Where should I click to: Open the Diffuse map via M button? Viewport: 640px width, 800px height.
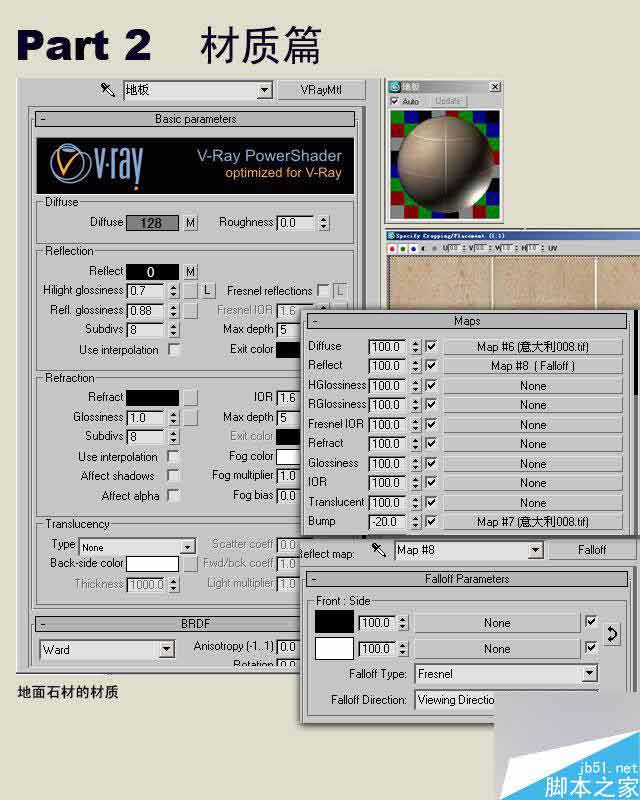pyautogui.click(x=190, y=223)
